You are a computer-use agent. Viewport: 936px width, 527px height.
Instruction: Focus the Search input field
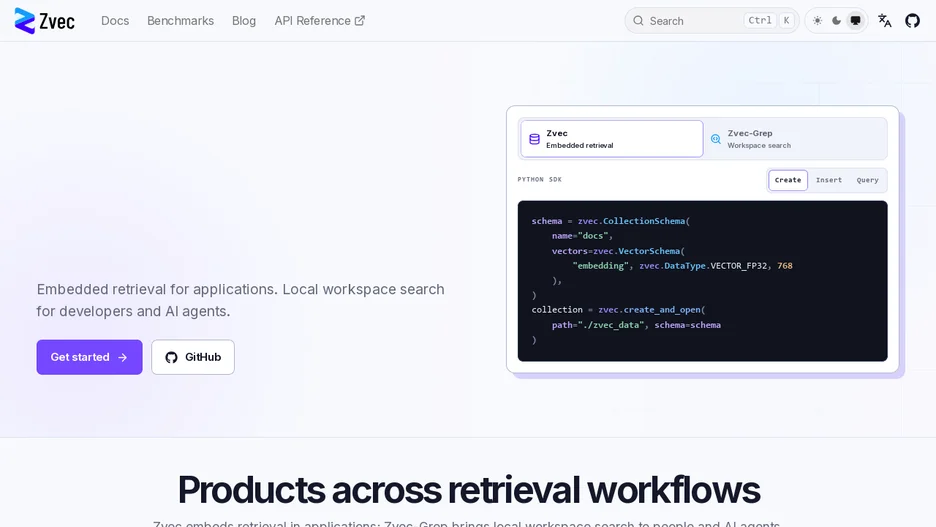pos(712,21)
